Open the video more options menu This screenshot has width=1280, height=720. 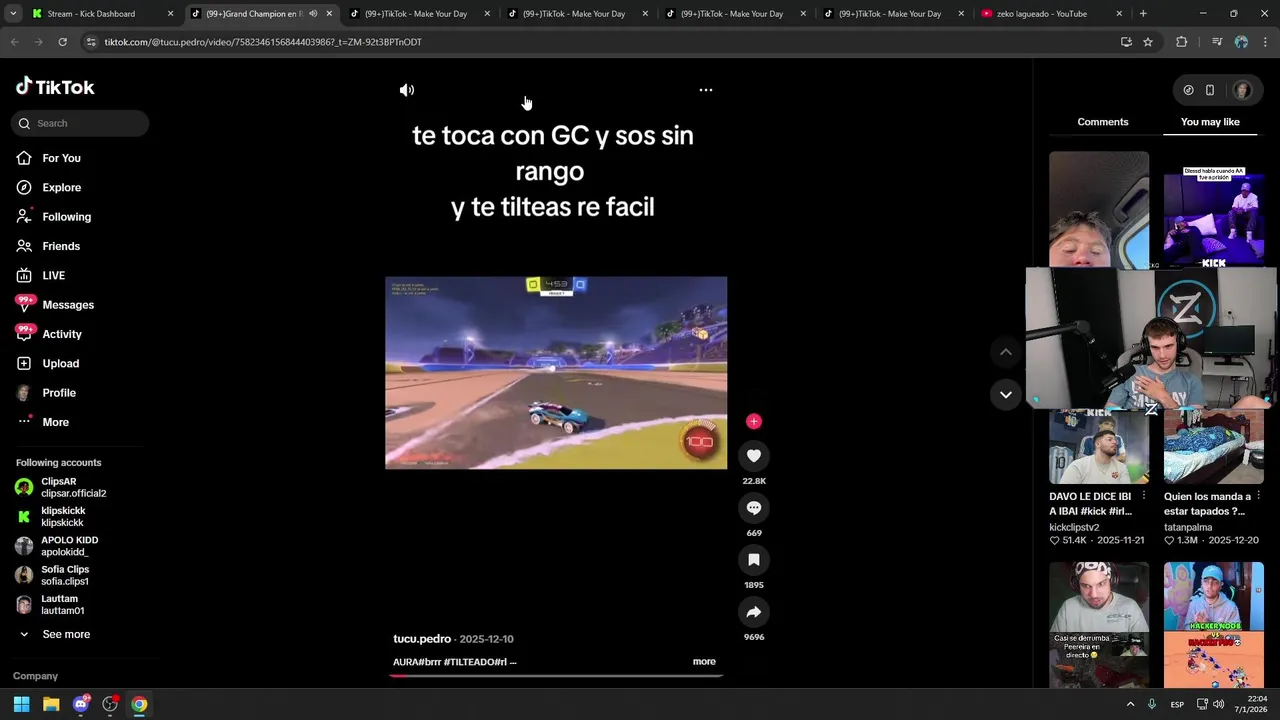click(706, 90)
